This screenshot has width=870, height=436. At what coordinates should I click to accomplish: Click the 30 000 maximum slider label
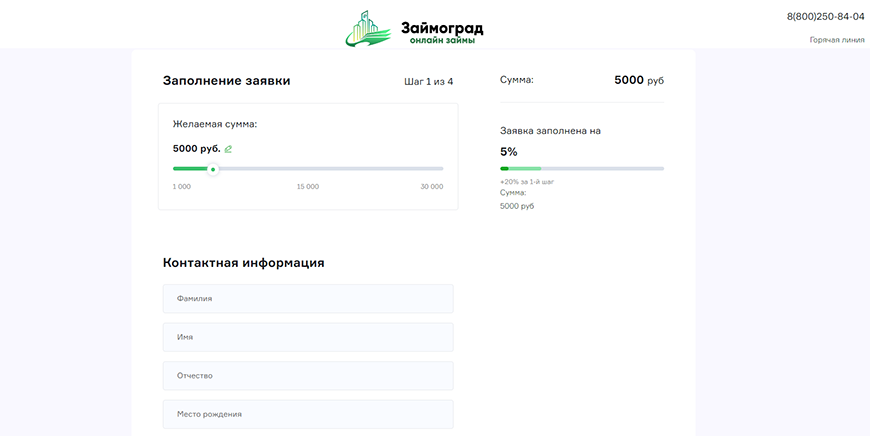[431, 187]
